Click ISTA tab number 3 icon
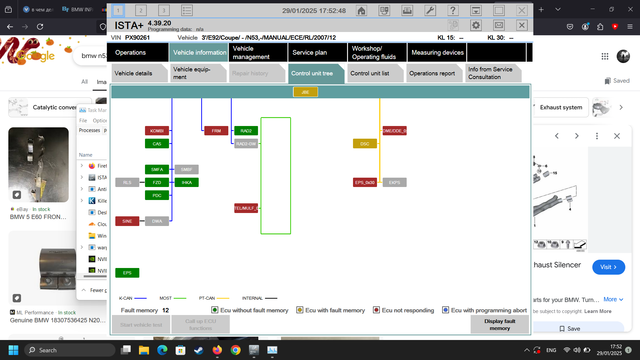 (x=164, y=11)
